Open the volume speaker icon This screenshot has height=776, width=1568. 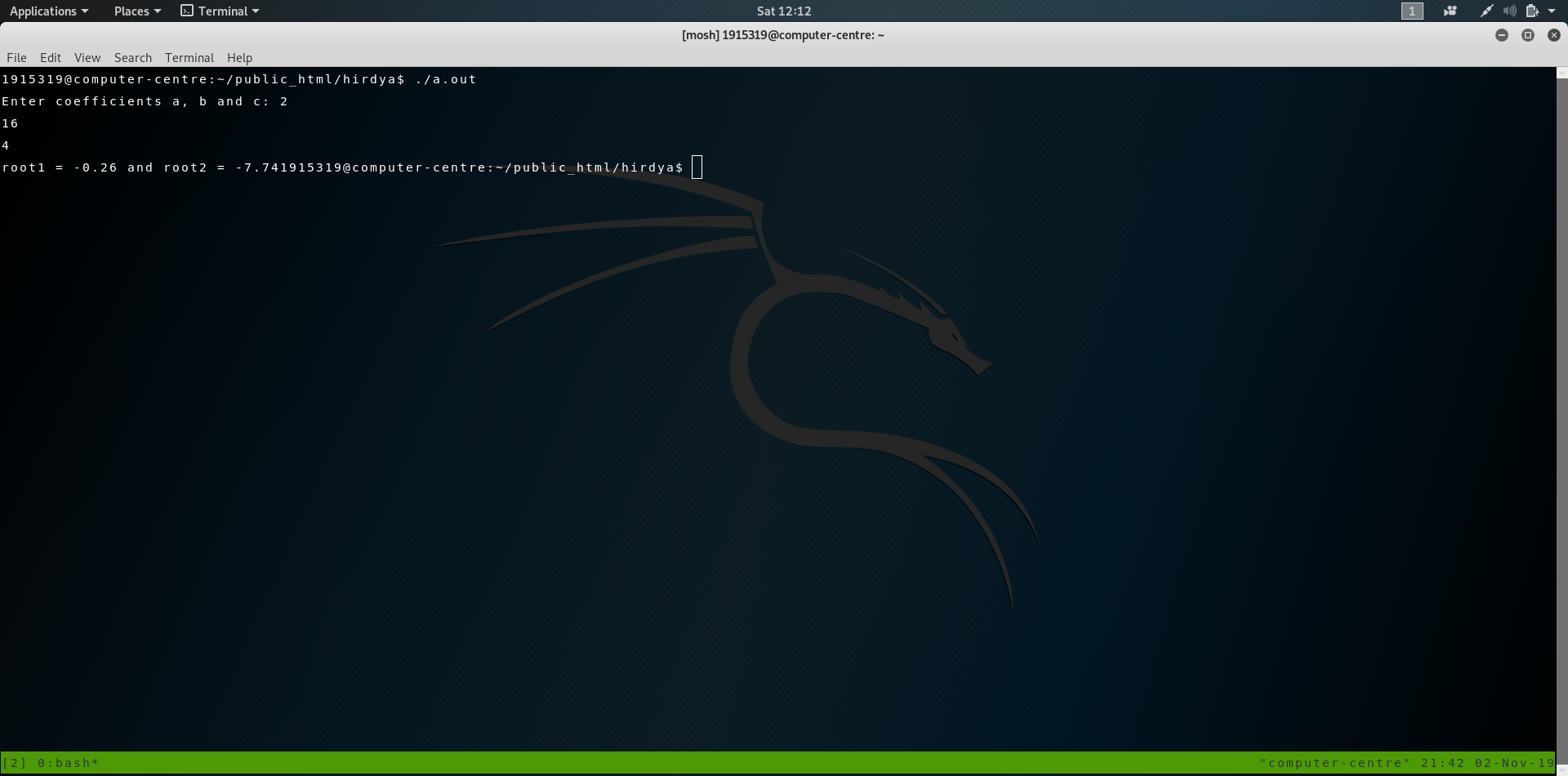(x=1509, y=11)
